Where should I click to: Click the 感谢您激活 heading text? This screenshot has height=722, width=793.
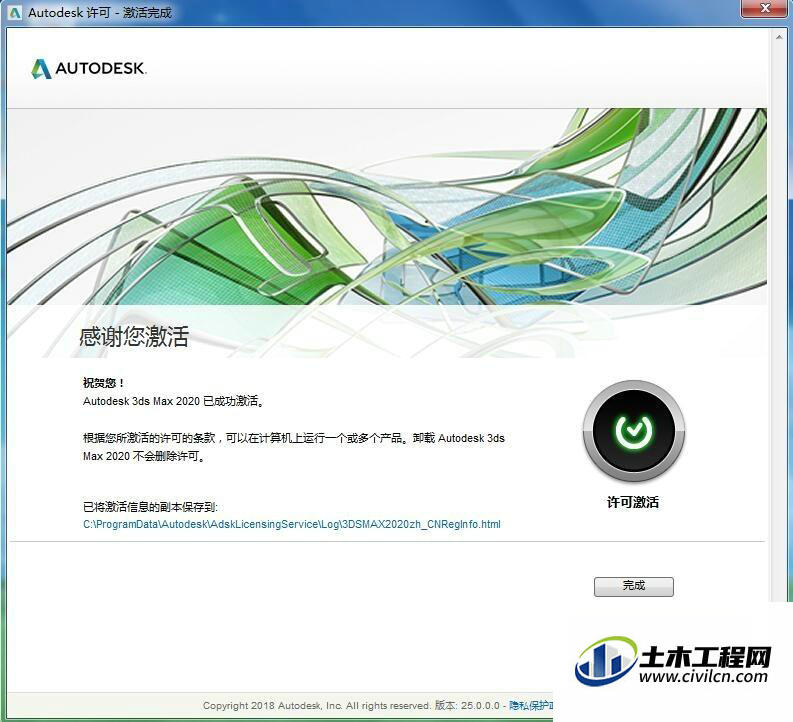click(x=134, y=336)
